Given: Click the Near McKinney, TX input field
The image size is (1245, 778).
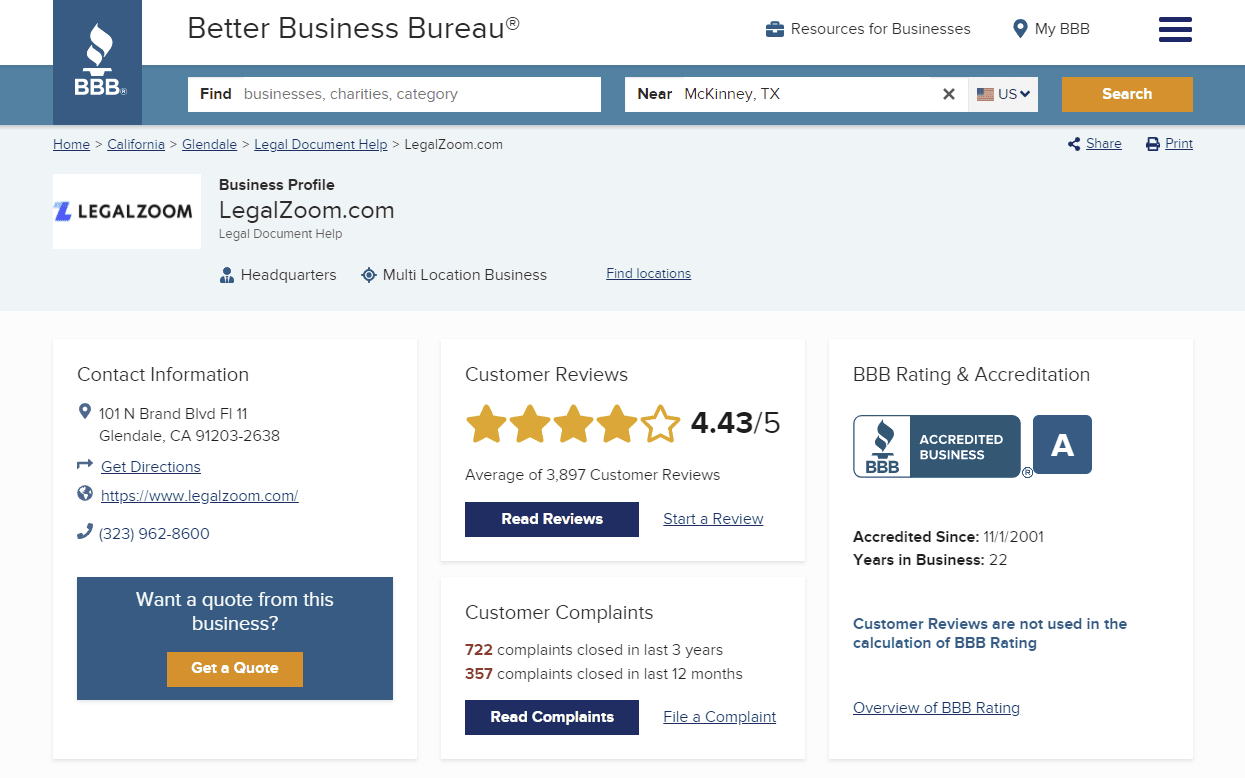Looking at the screenshot, I should coord(796,94).
